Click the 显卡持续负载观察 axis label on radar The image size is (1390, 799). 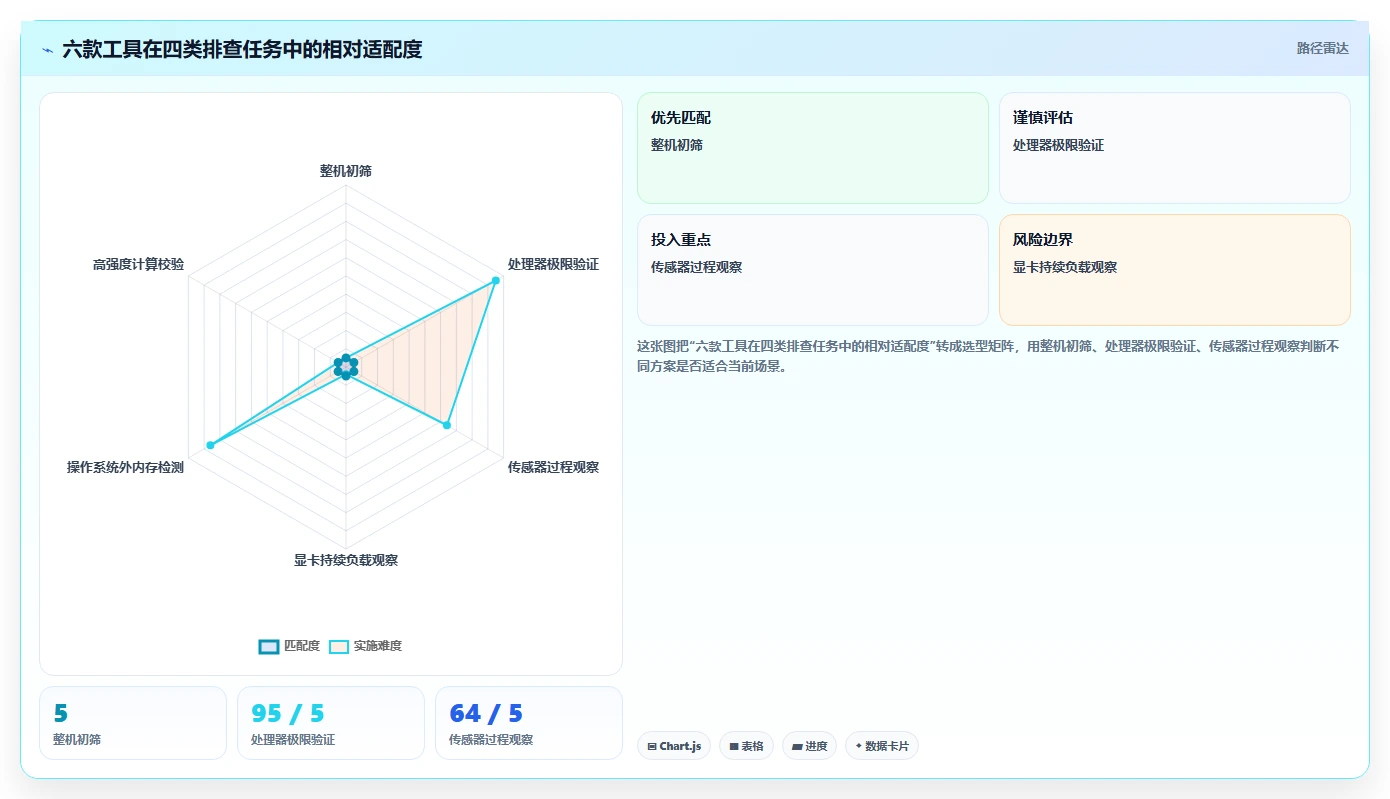click(x=346, y=560)
